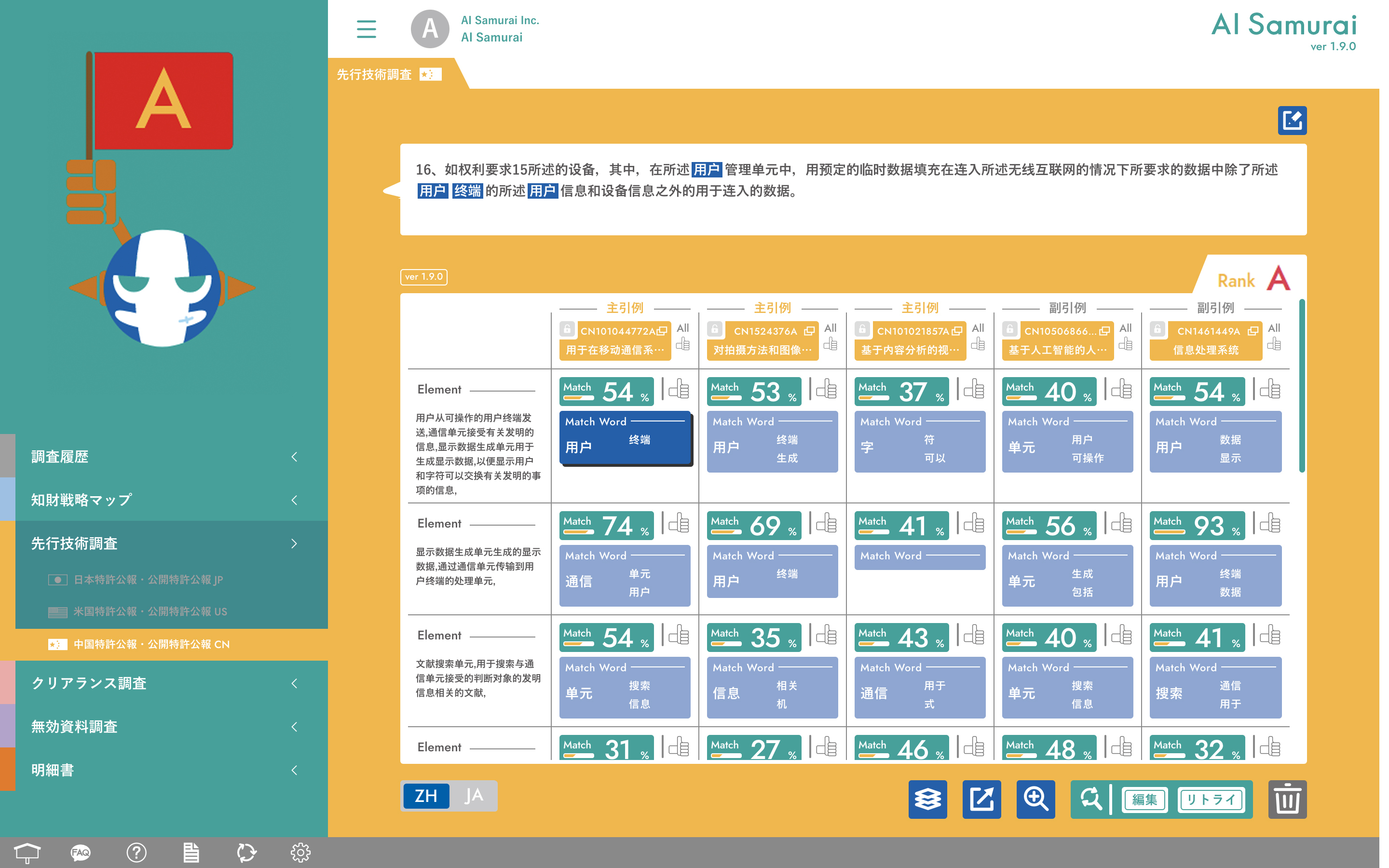Toggle thumbs-up beside the 37% match

(x=974, y=389)
